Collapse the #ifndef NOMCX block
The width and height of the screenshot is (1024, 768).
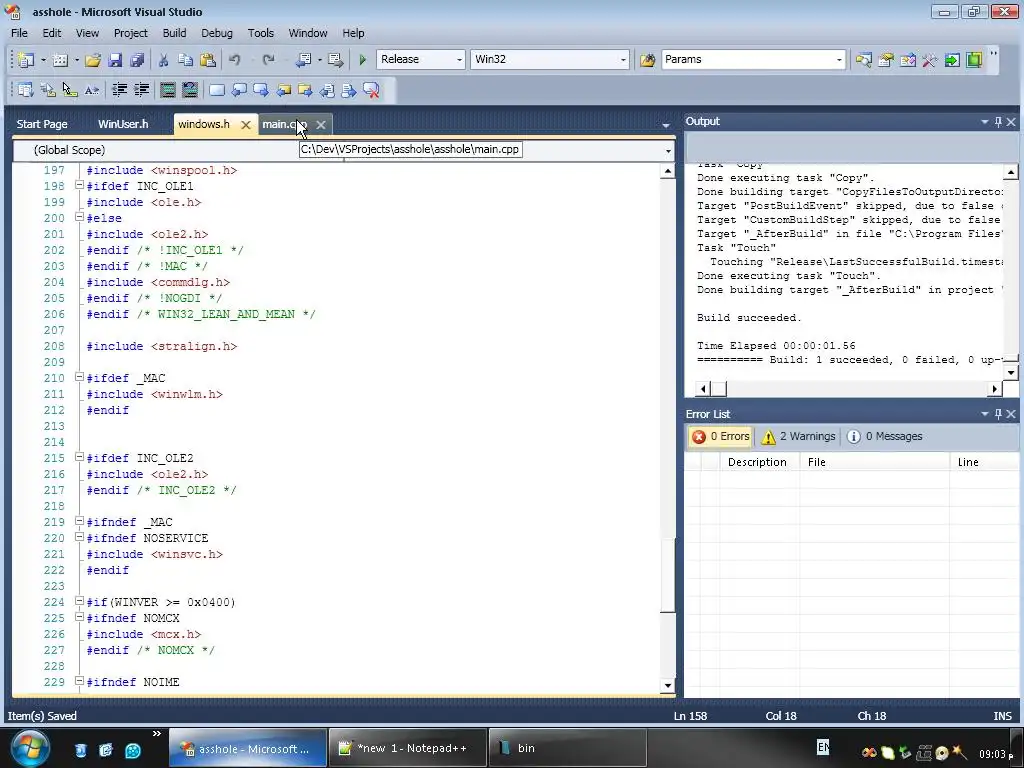[x=79, y=617]
